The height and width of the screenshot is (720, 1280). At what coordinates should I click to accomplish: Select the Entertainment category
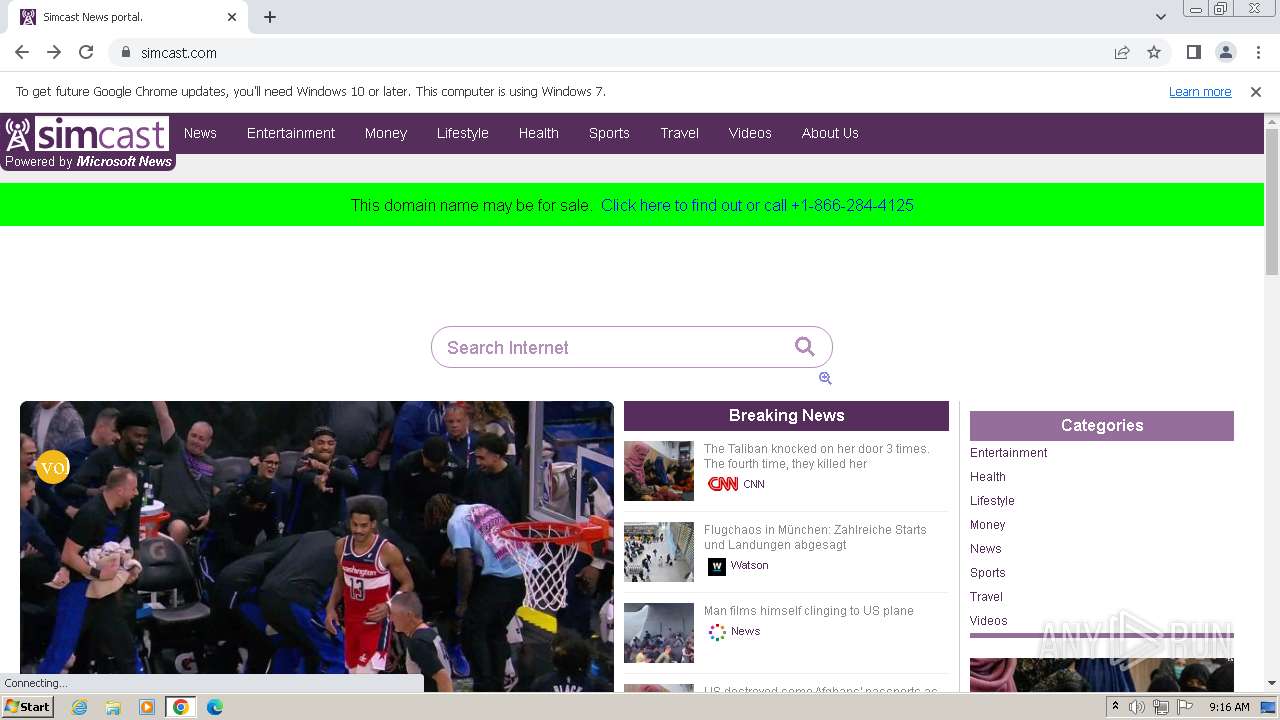click(1008, 453)
